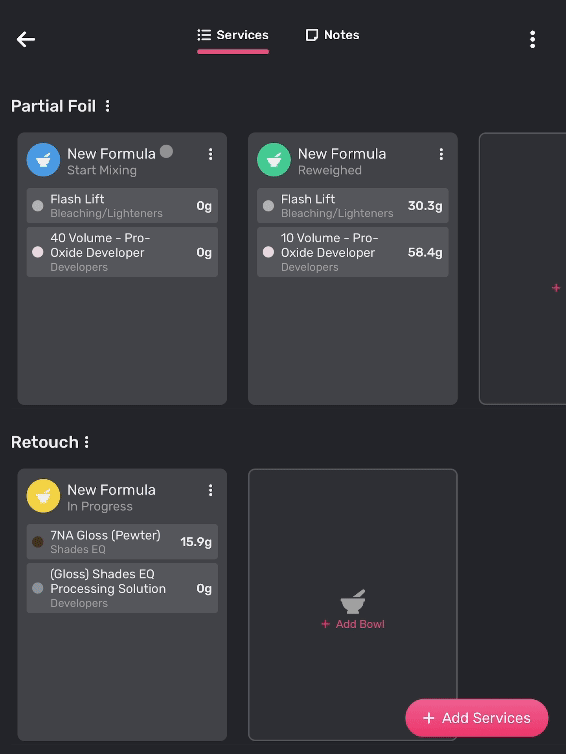Open Retouch service options menu
Screen dimensions: 566x754
[87, 442]
